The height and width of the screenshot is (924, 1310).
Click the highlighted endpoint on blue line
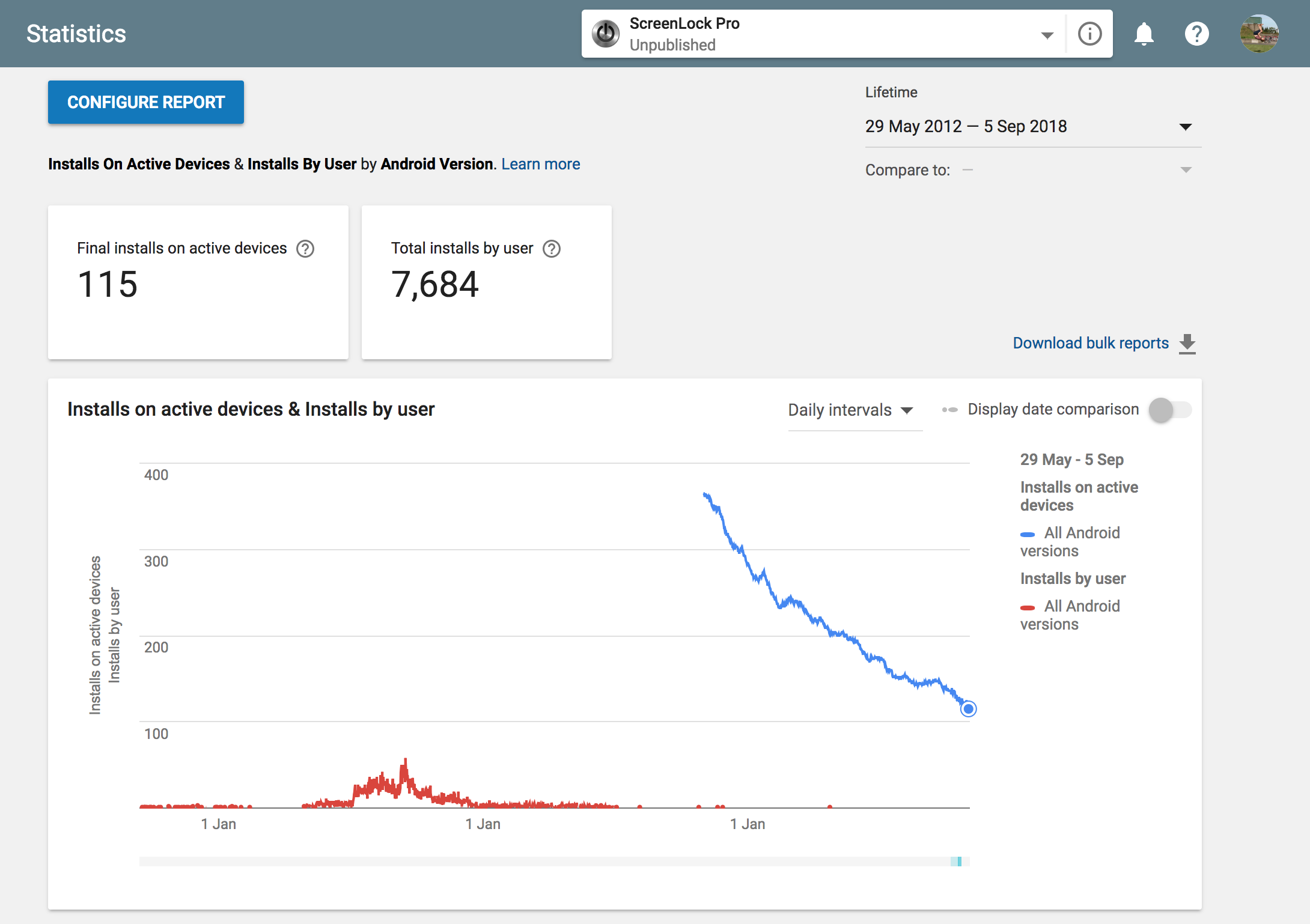tap(968, 709)
